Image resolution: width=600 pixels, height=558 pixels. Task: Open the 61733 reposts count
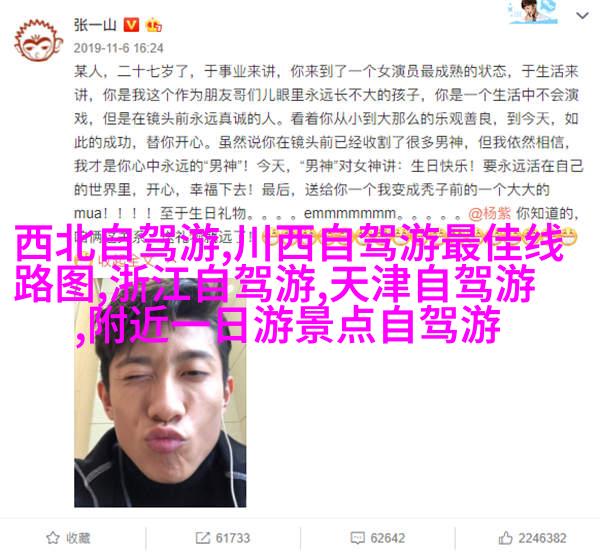[233, 538]
